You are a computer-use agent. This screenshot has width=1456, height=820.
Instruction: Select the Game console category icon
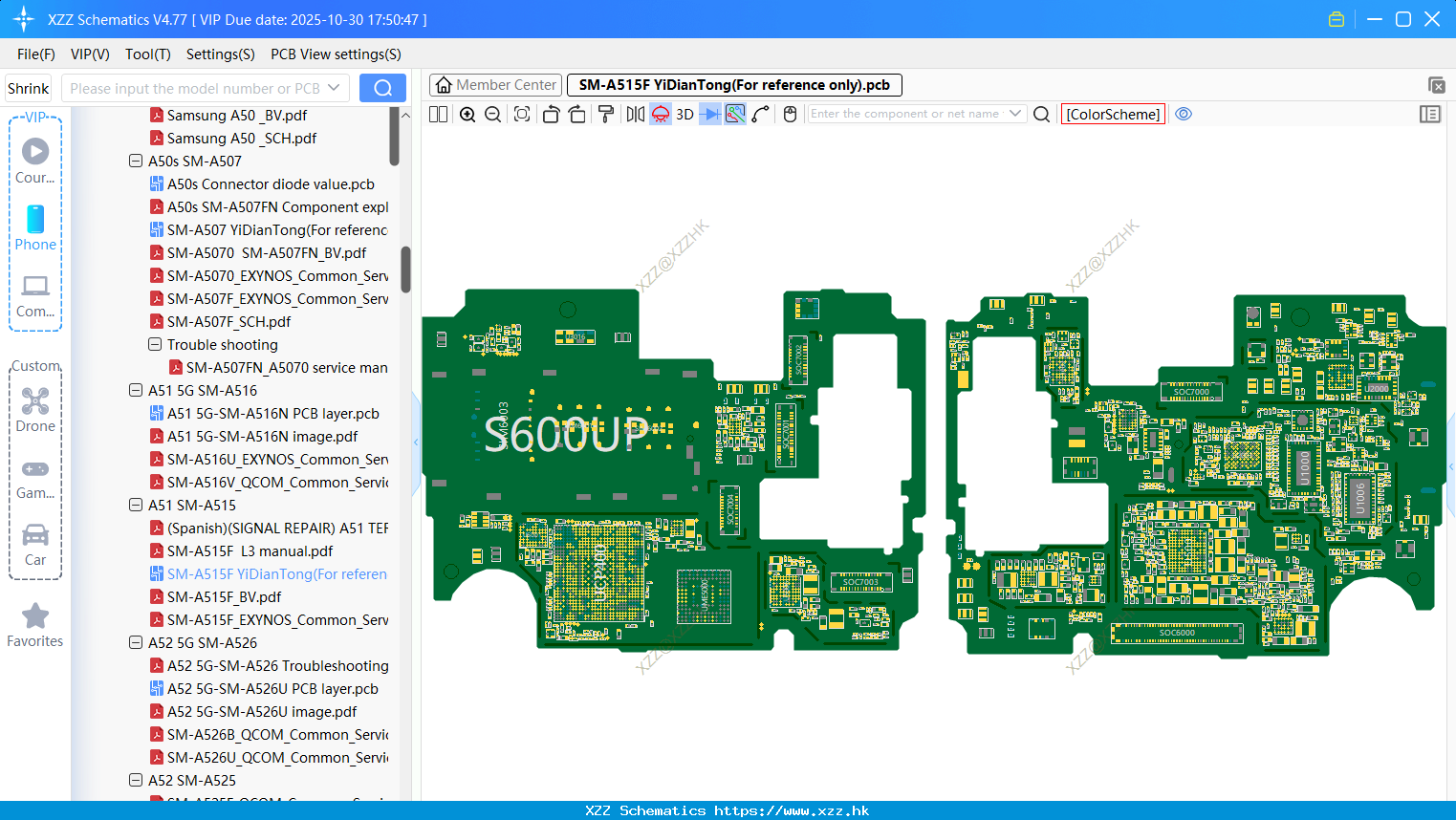click(x=35, y=478)
